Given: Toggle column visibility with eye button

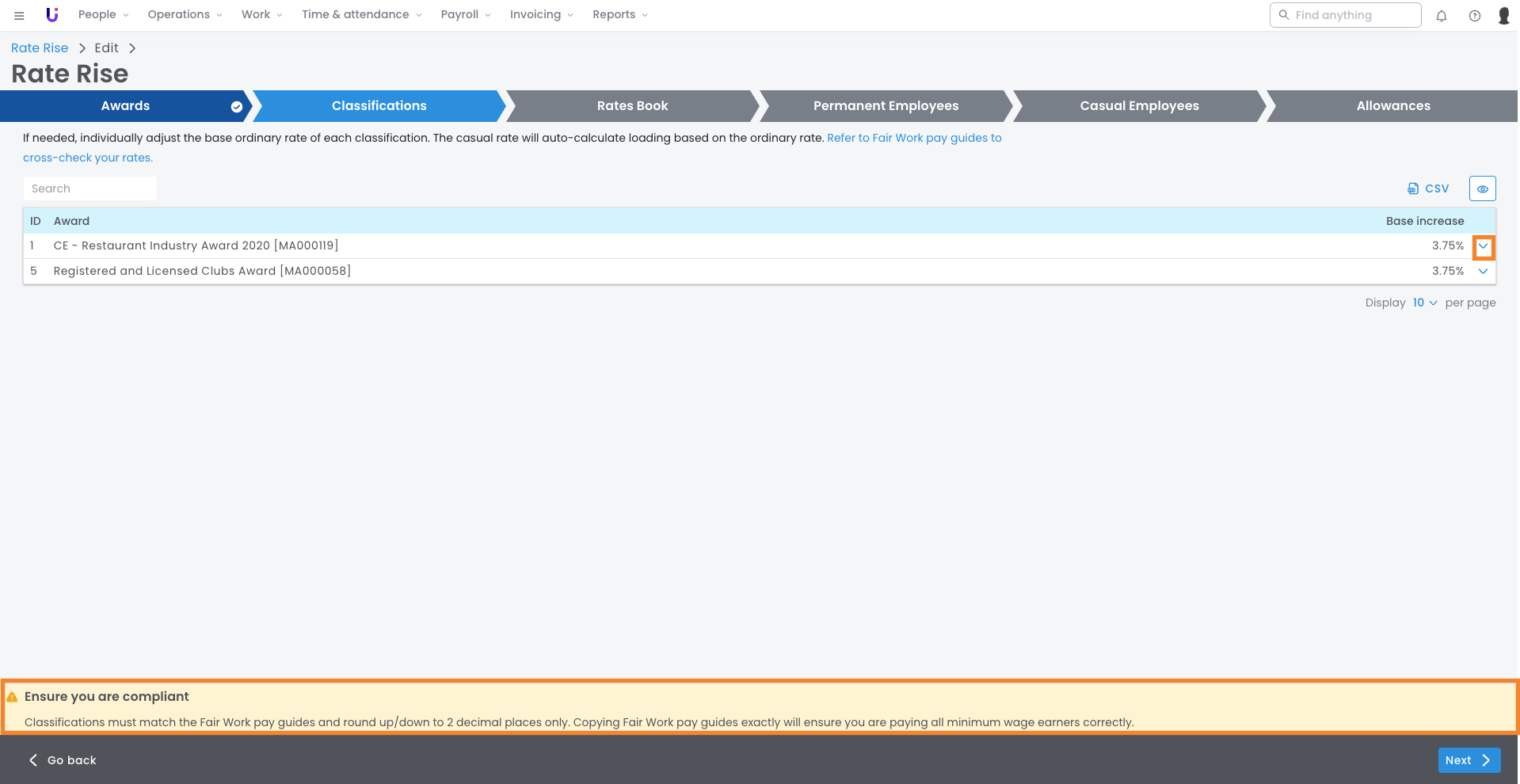Looking at the screenshot, I should [1482, 188].
